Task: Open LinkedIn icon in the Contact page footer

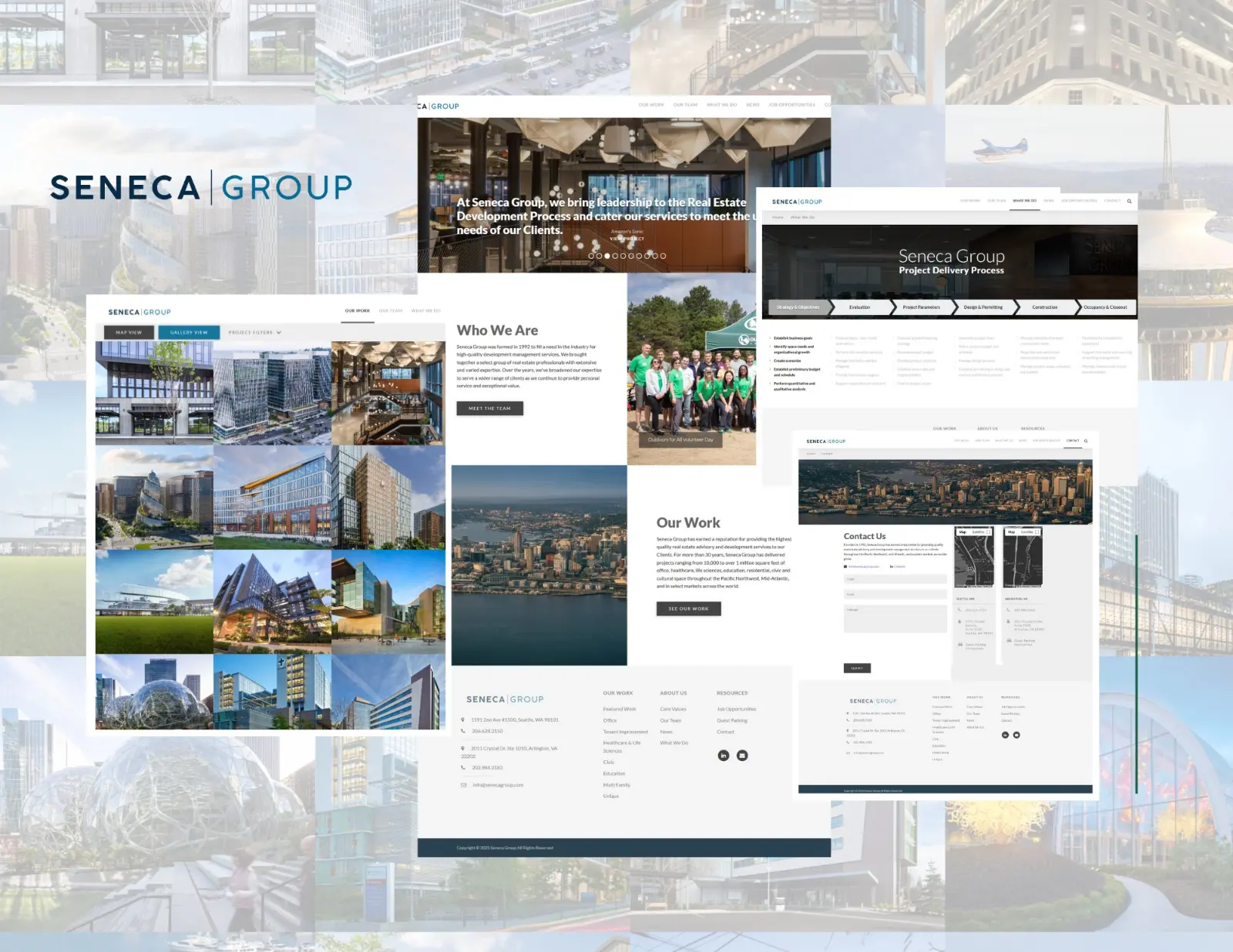Action: (x=1005, y=735)
